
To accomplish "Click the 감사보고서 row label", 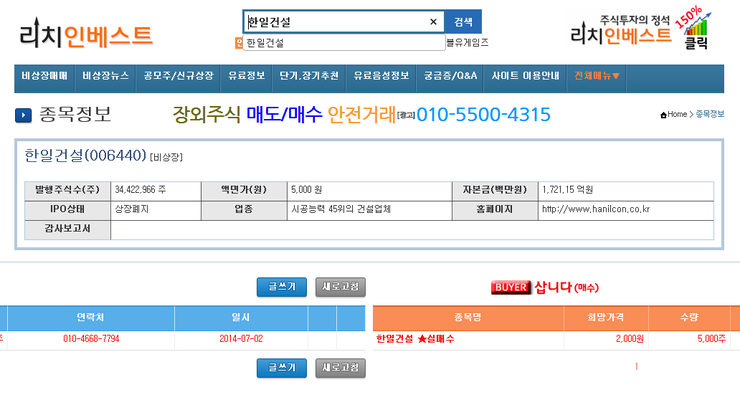I will (67, 229).
